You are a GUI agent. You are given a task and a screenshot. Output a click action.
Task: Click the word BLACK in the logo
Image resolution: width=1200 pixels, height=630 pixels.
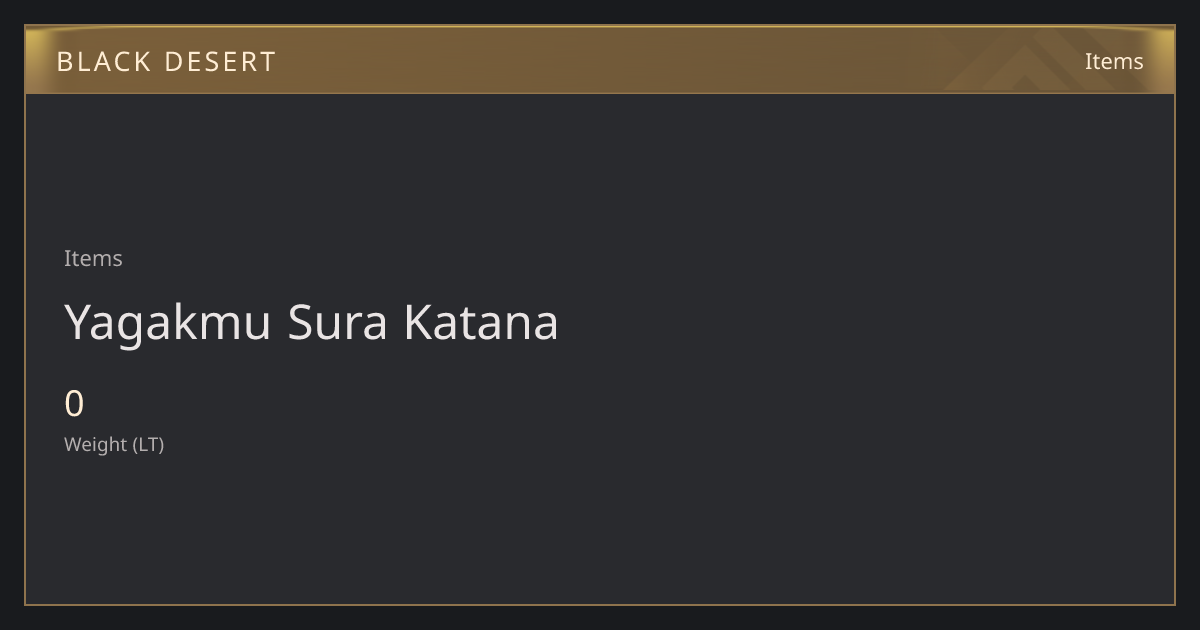[104, 62]
